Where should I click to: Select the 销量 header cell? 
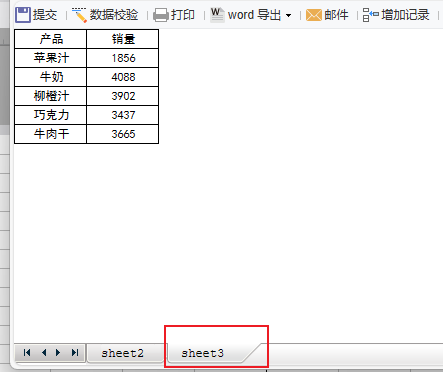click(x=123, y=39)
